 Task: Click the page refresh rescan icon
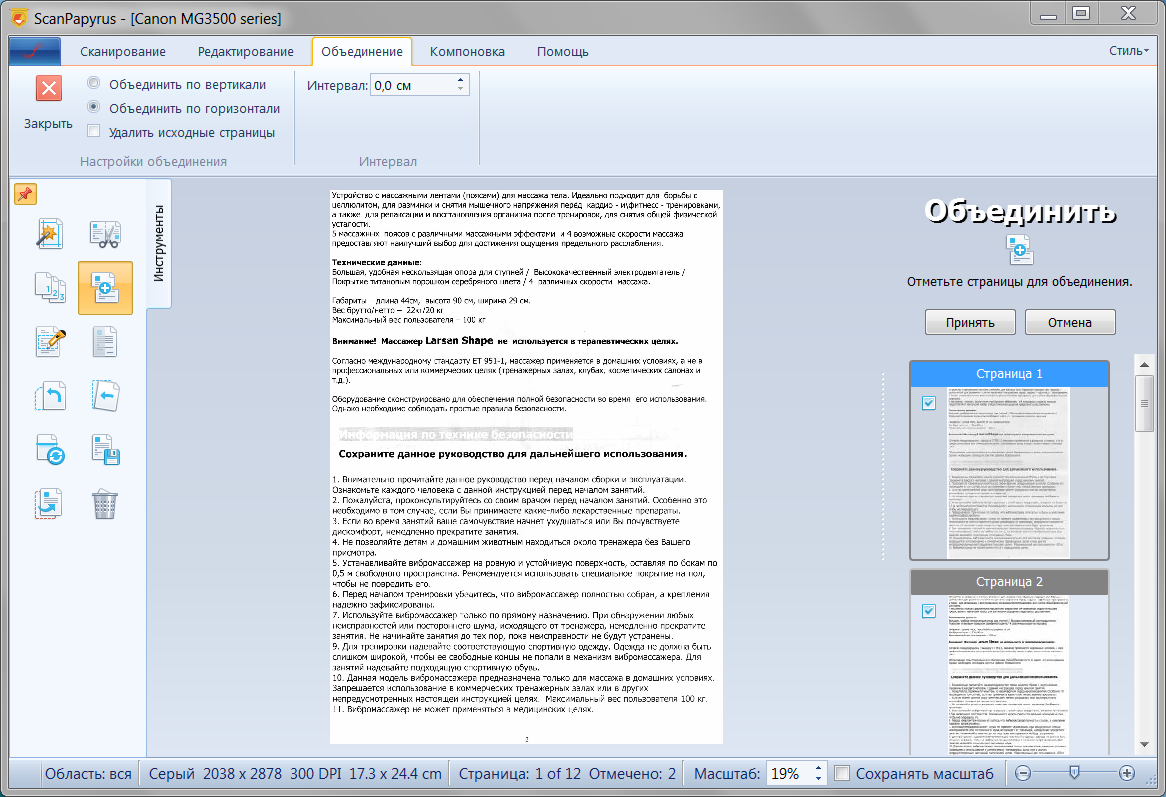(x=50, y=450)
